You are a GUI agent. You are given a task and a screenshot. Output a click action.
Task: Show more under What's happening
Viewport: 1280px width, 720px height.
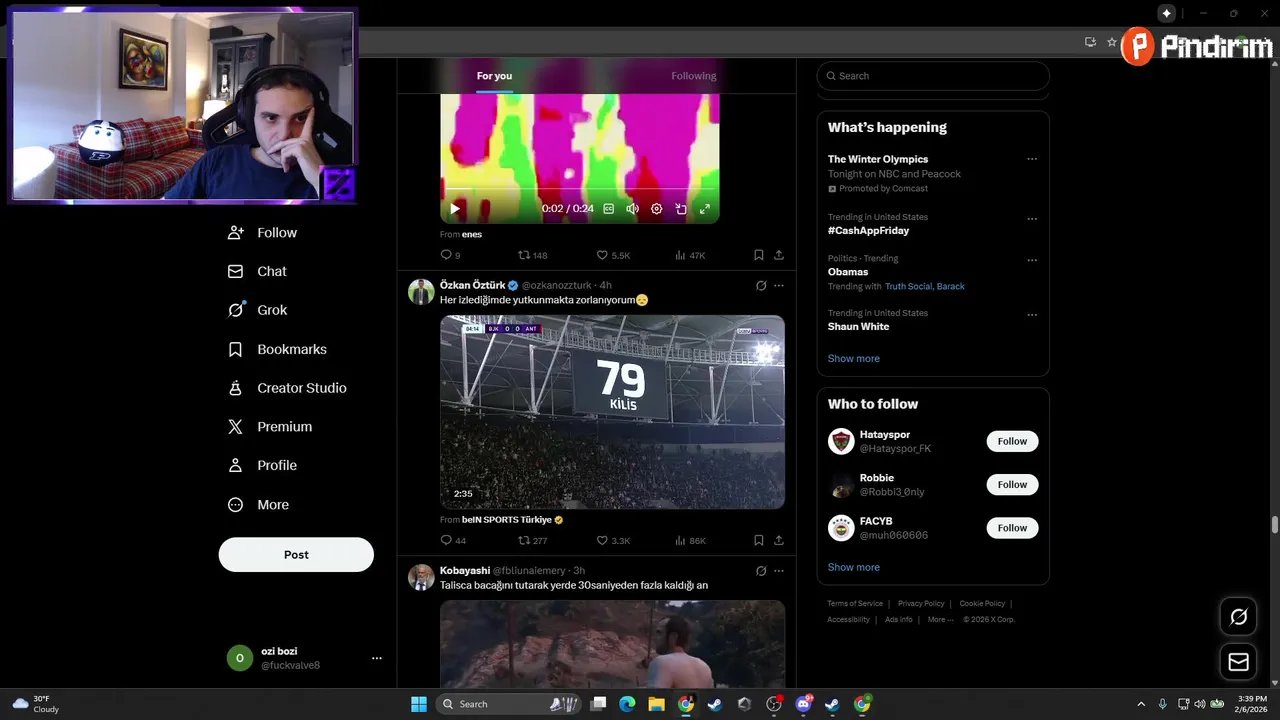[x=854, y=358]
